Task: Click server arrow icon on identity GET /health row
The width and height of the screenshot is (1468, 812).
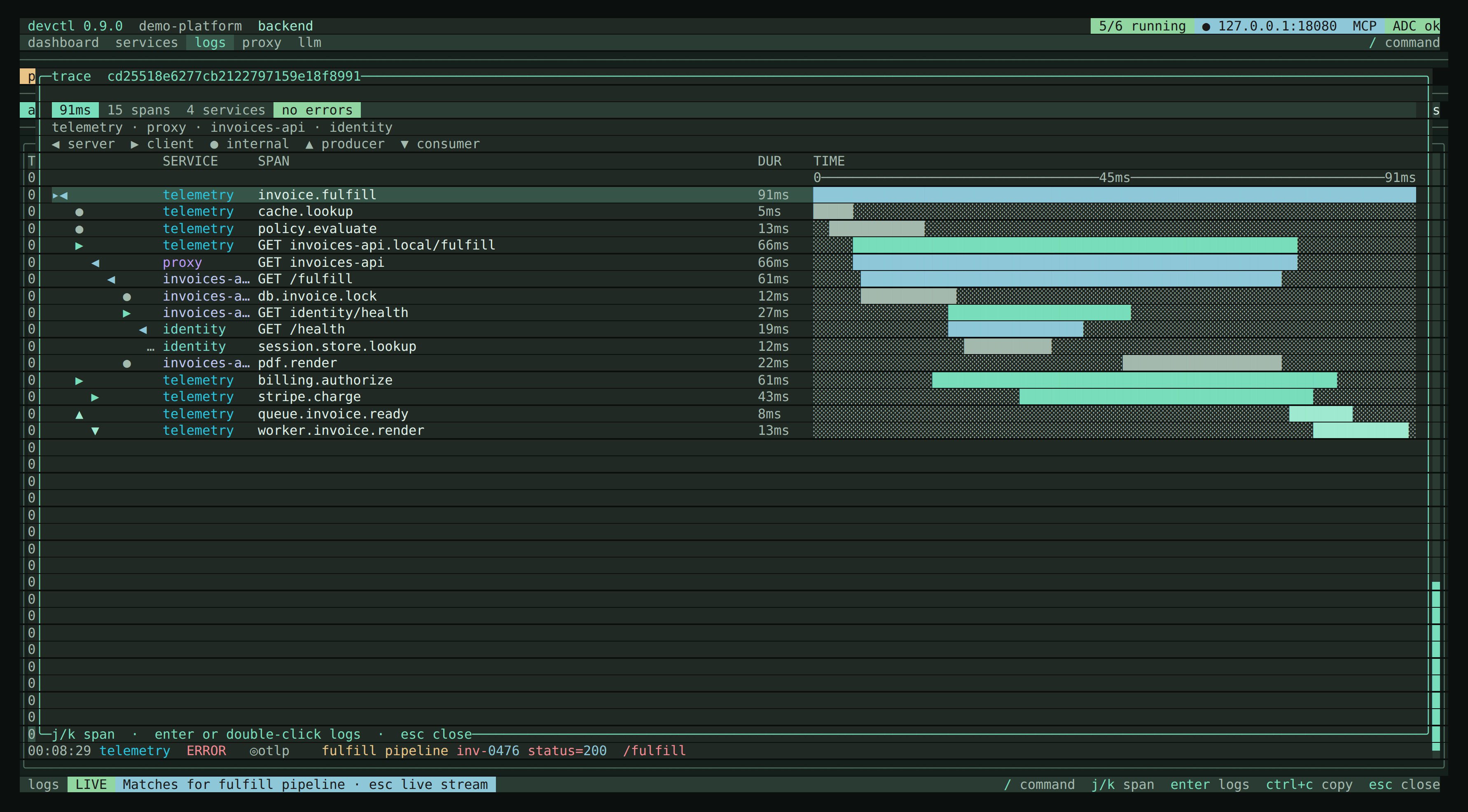Action: coord(143,329)
